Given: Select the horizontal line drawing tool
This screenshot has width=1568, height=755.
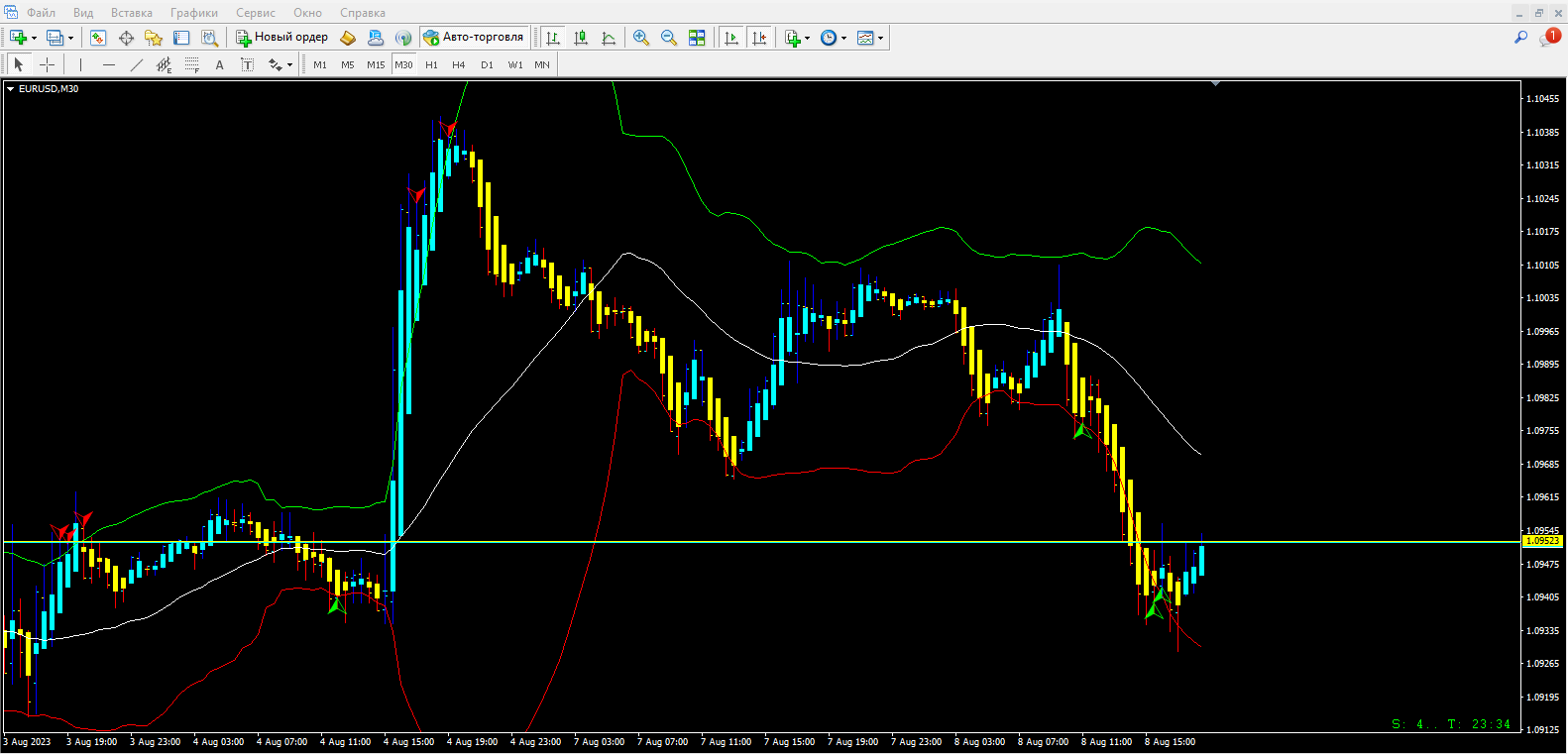Looking at the screenshot, I should pos(109,64).
